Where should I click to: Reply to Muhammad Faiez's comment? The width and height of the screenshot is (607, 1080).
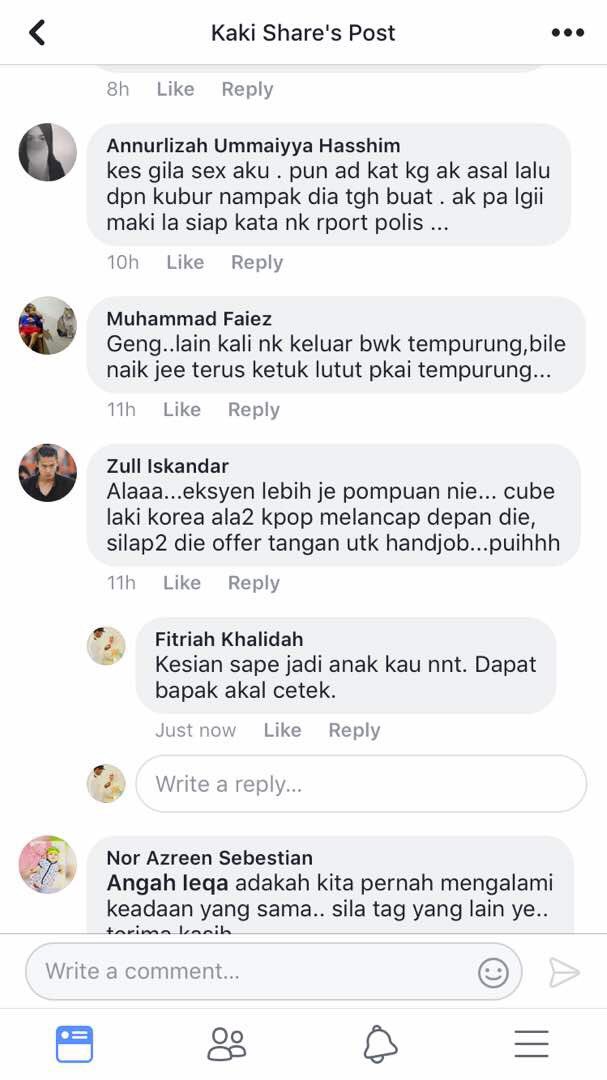tap(254, 410)
